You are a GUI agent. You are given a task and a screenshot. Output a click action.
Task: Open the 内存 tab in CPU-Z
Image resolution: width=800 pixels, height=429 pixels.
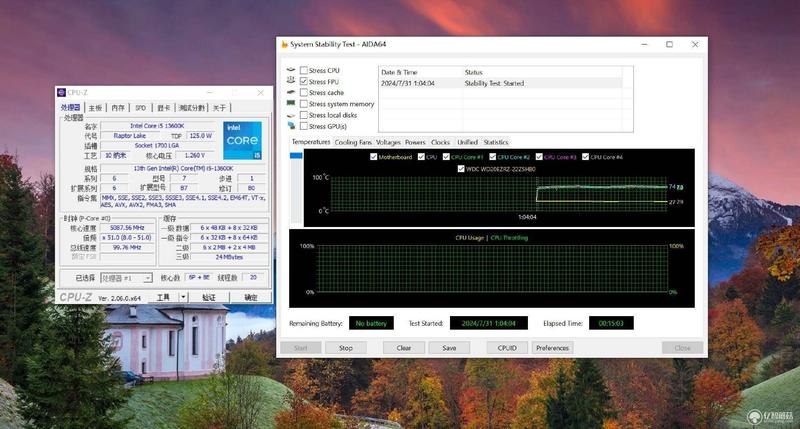click(x=118, y=108)
